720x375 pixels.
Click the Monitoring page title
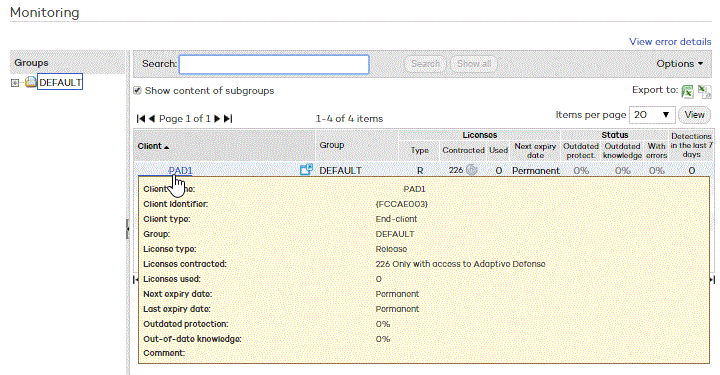click(45, 12)
